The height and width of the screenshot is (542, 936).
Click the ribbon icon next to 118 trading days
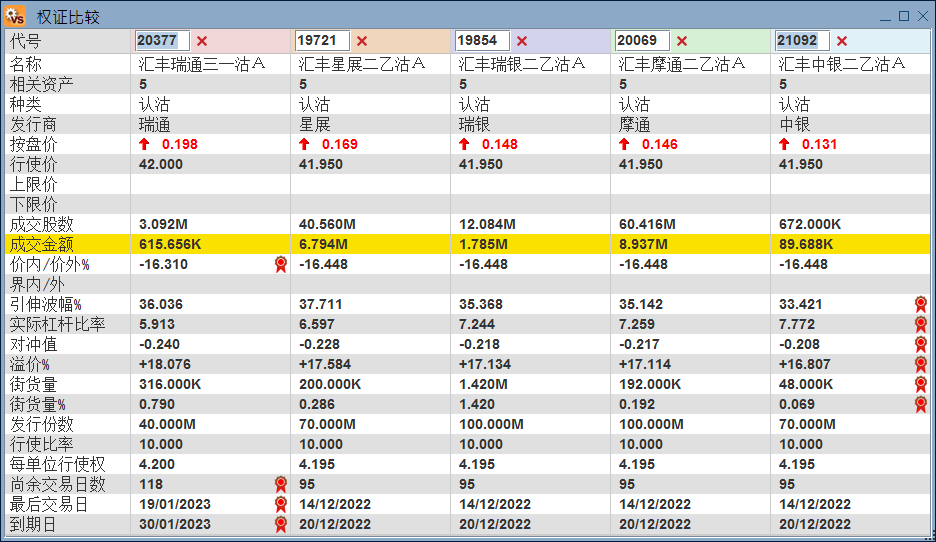click(281, 484)
